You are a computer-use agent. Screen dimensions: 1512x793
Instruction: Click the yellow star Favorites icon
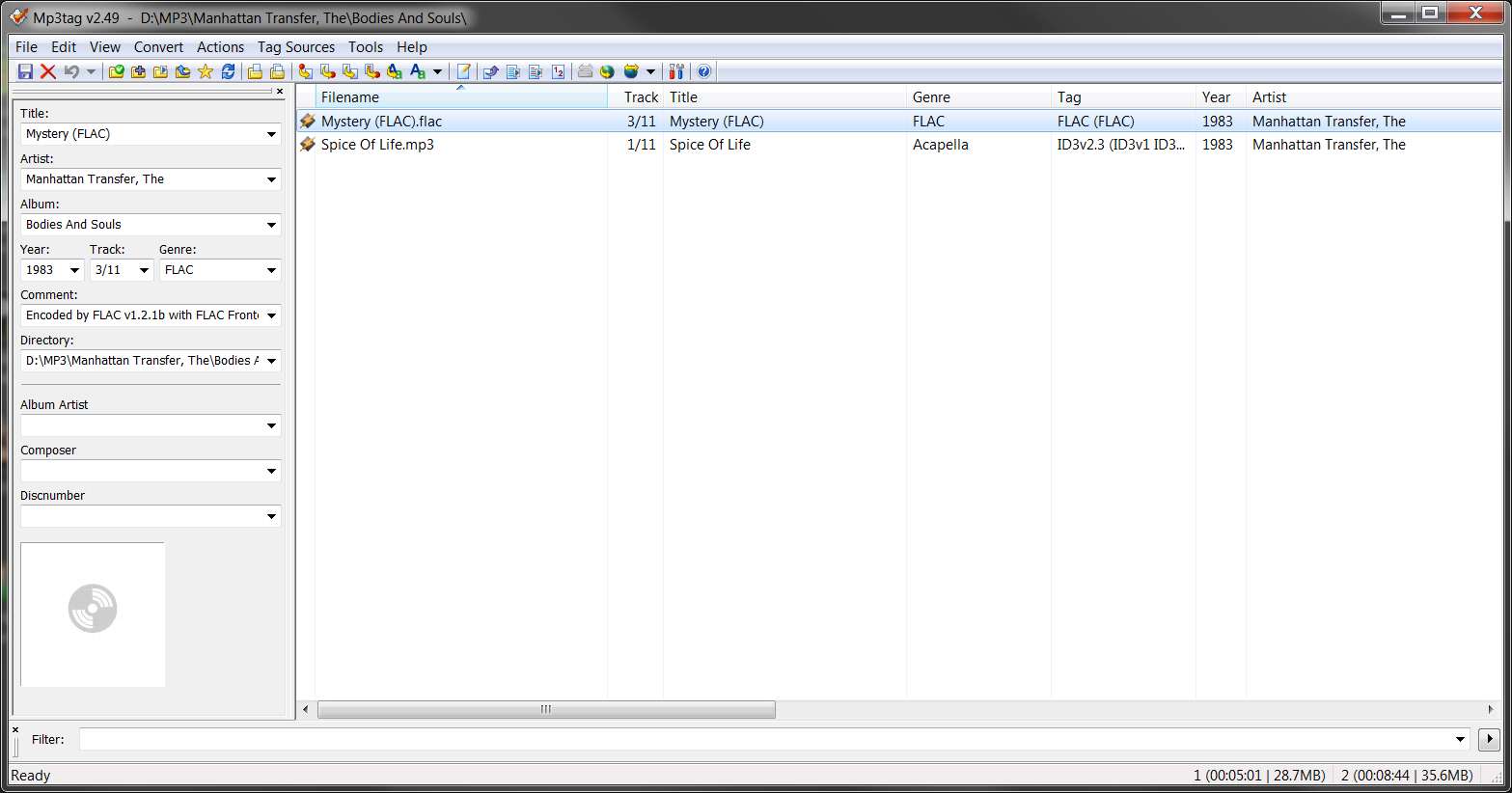(x=206, y=71)
